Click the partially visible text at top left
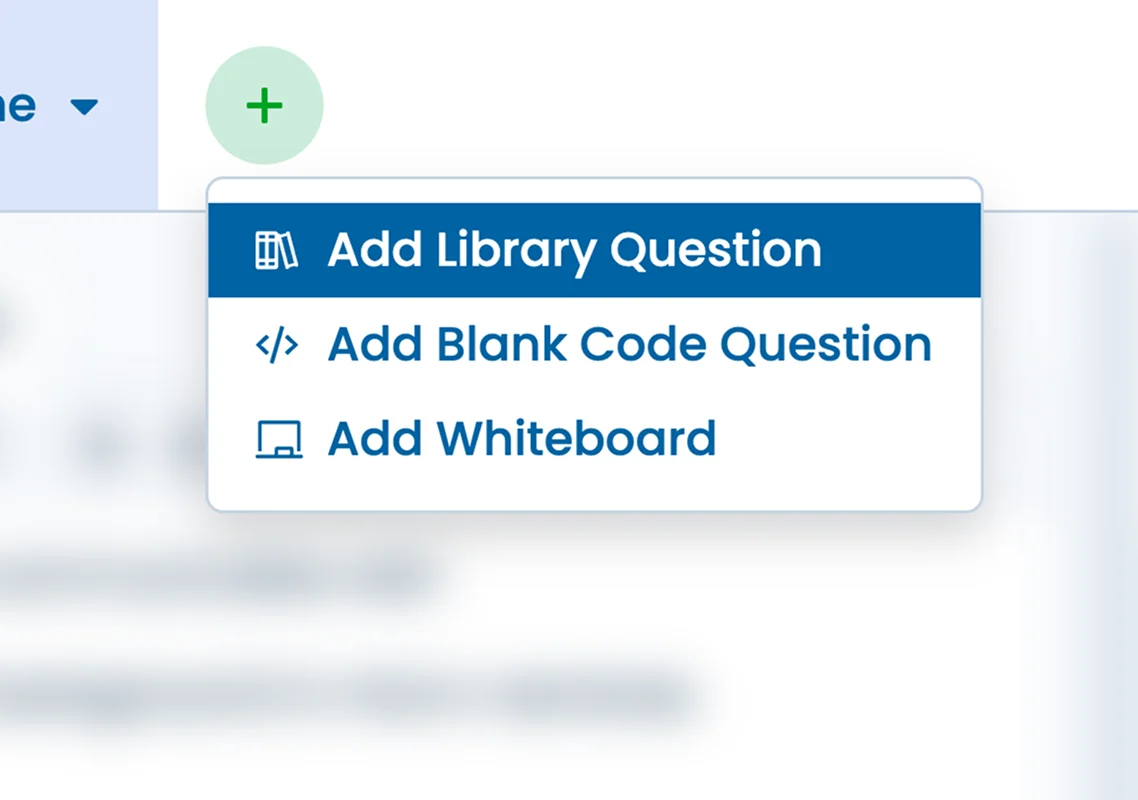Viewport: 1138px width, 800px height. point(20,105)
